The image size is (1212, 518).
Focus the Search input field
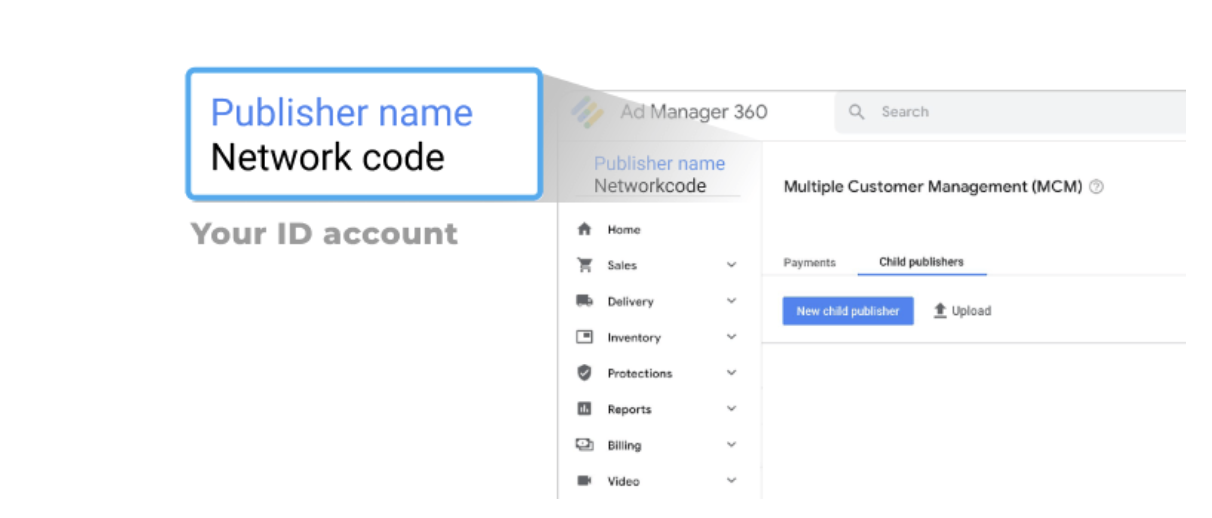point(1011,112)
